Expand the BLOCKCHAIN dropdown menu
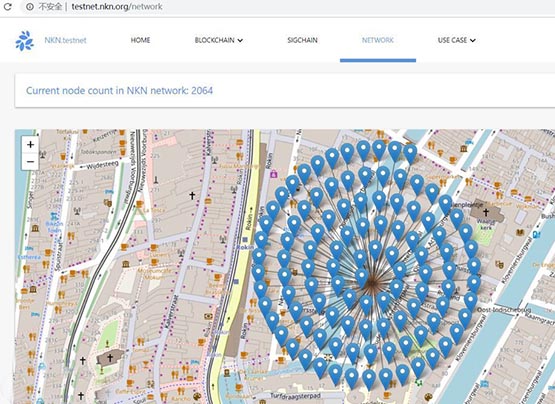555x404 pixels. [x=219, y=40]
